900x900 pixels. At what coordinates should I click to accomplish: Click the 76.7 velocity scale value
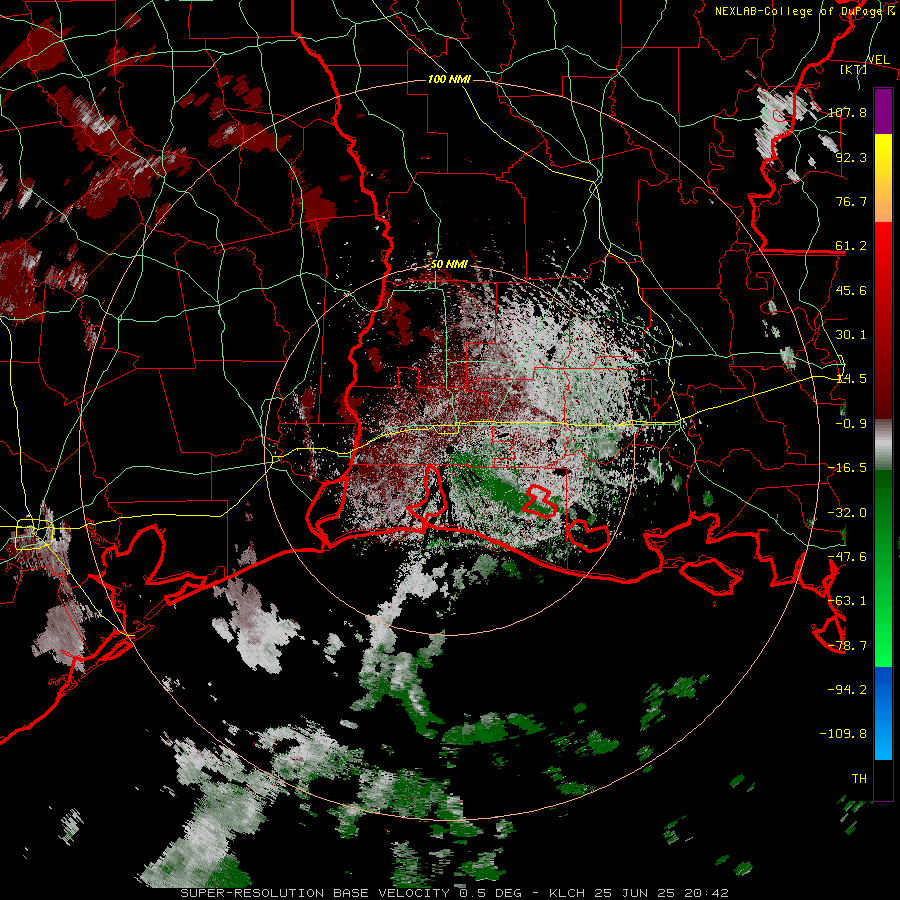851,201
